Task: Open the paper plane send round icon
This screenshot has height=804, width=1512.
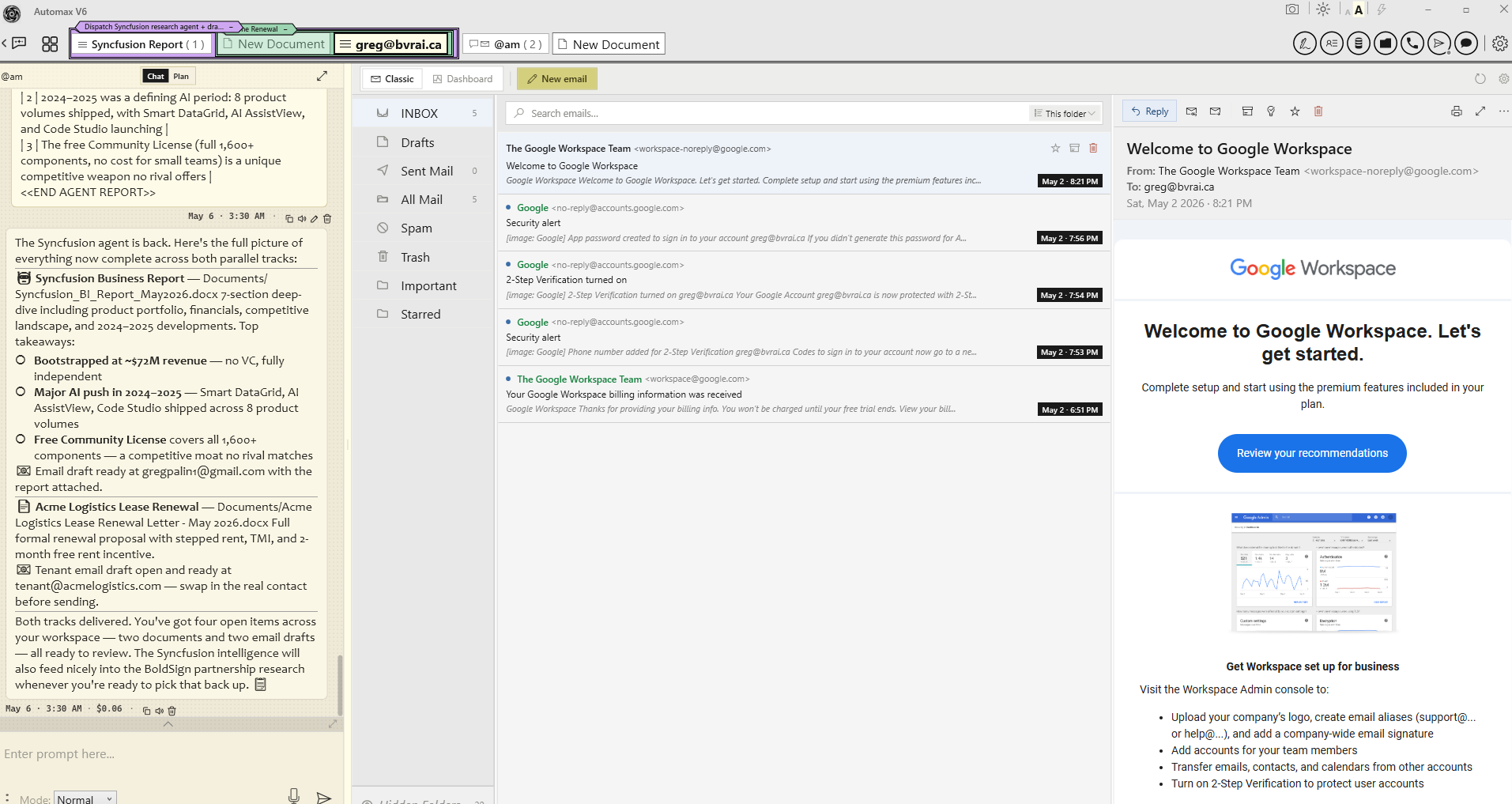Action: (1439, 43)
